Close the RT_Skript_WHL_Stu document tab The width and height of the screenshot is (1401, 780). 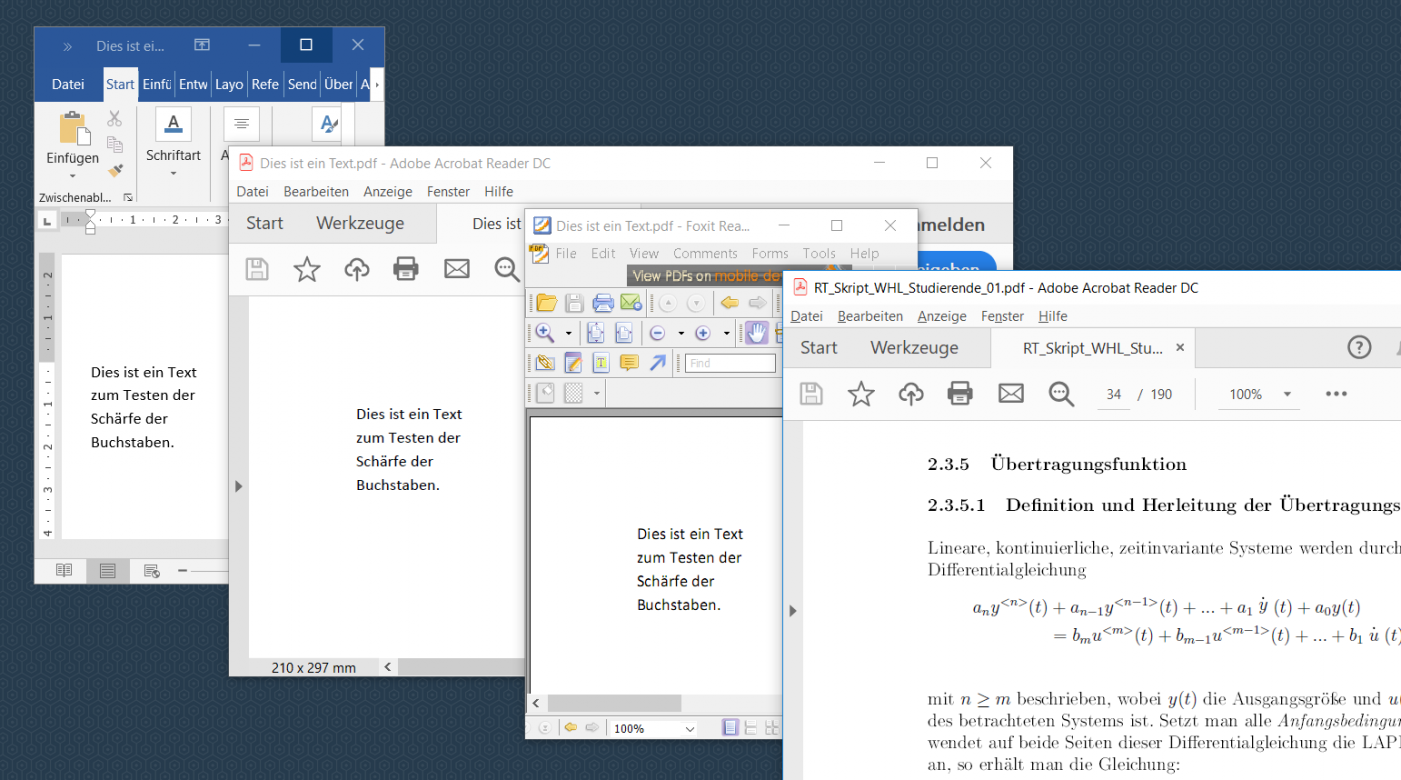click(1180, 348)
